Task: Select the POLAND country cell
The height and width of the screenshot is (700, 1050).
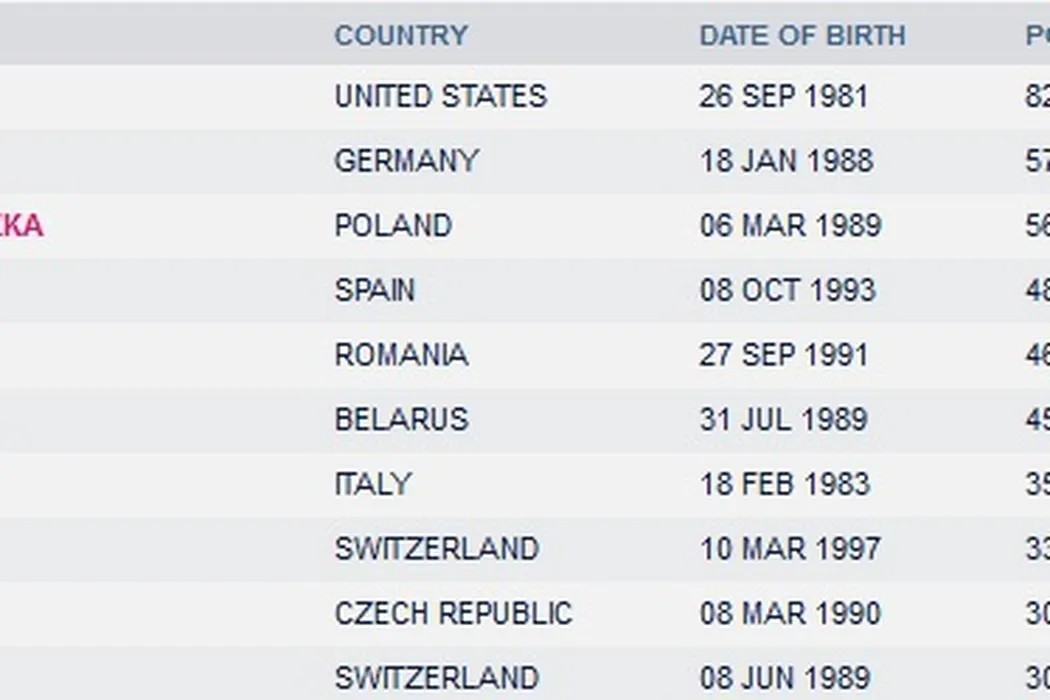Action: (x=393, y=226)
